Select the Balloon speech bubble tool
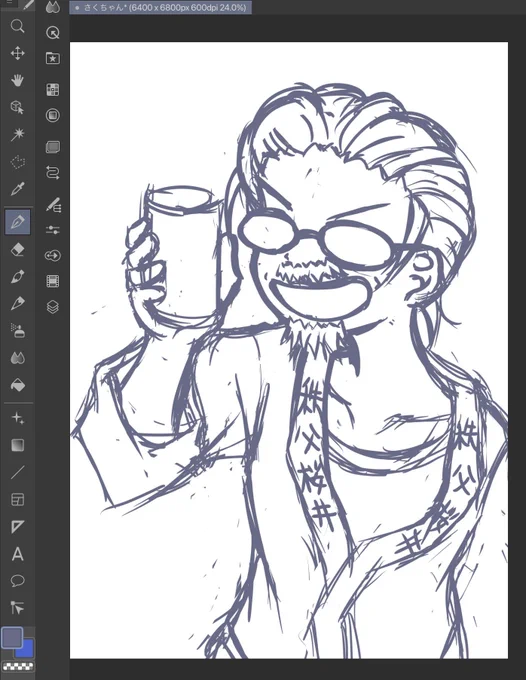Viewport: 526px width, 680px height. coord(17,581)
